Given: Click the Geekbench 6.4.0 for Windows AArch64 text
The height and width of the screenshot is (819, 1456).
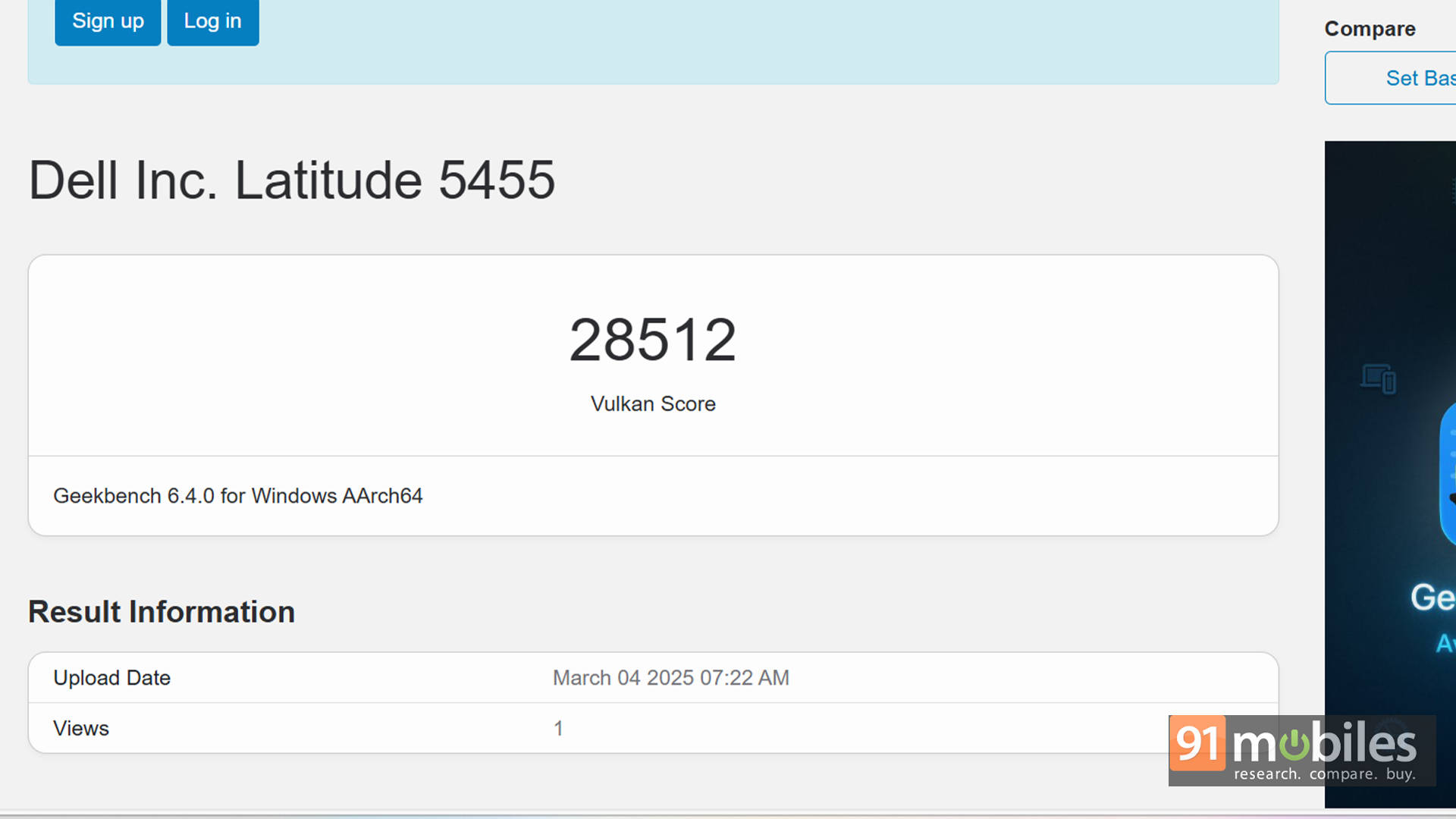Looking at the screenshot, I should (237, 496).
